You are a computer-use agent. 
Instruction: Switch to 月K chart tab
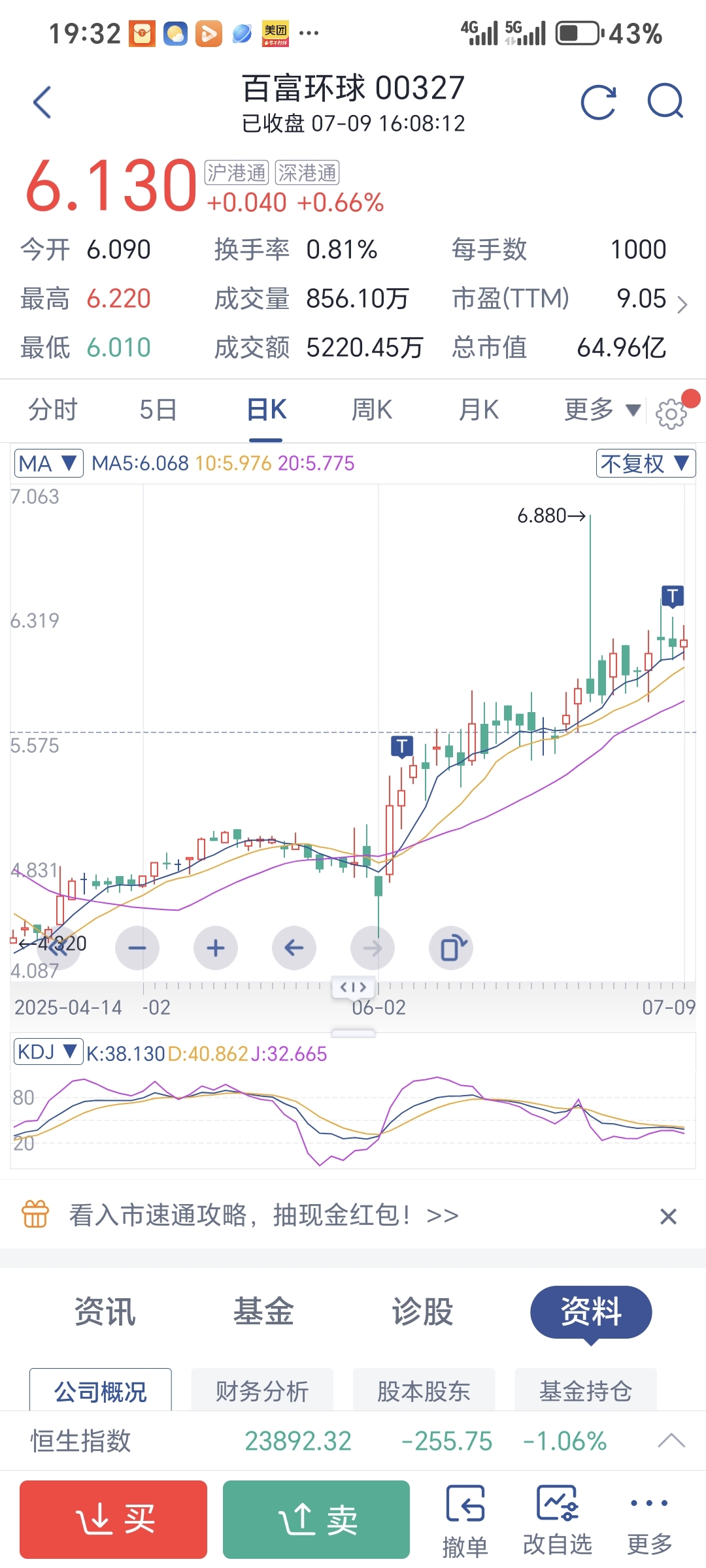(x=479, y=410)
